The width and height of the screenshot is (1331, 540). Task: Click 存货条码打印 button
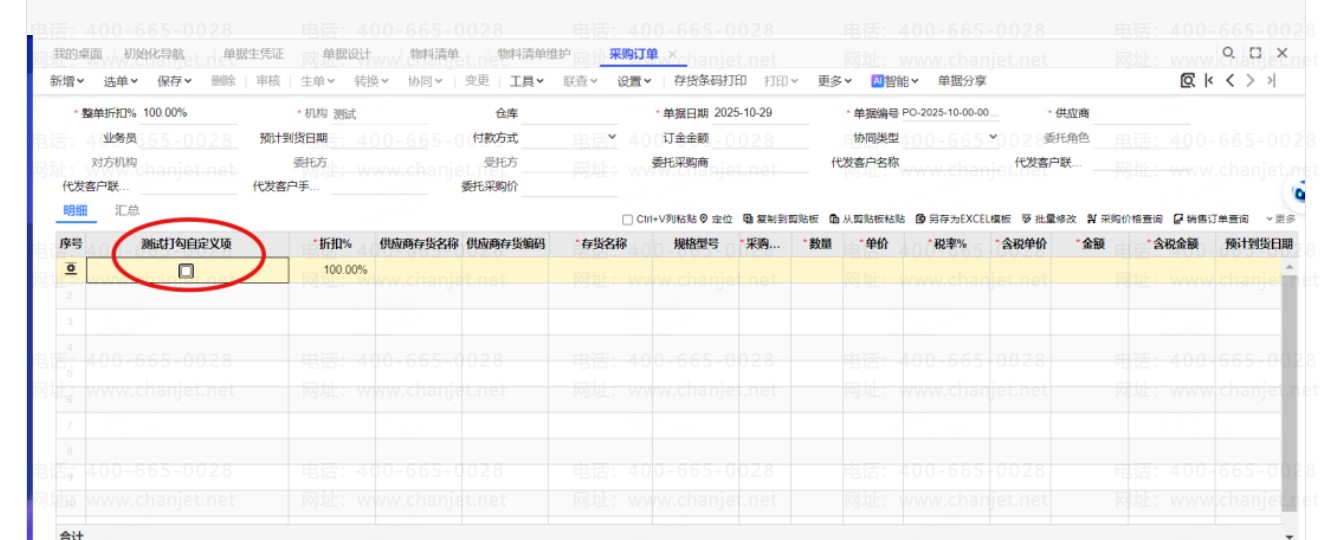pyautogui.click(x=710, y=81)
